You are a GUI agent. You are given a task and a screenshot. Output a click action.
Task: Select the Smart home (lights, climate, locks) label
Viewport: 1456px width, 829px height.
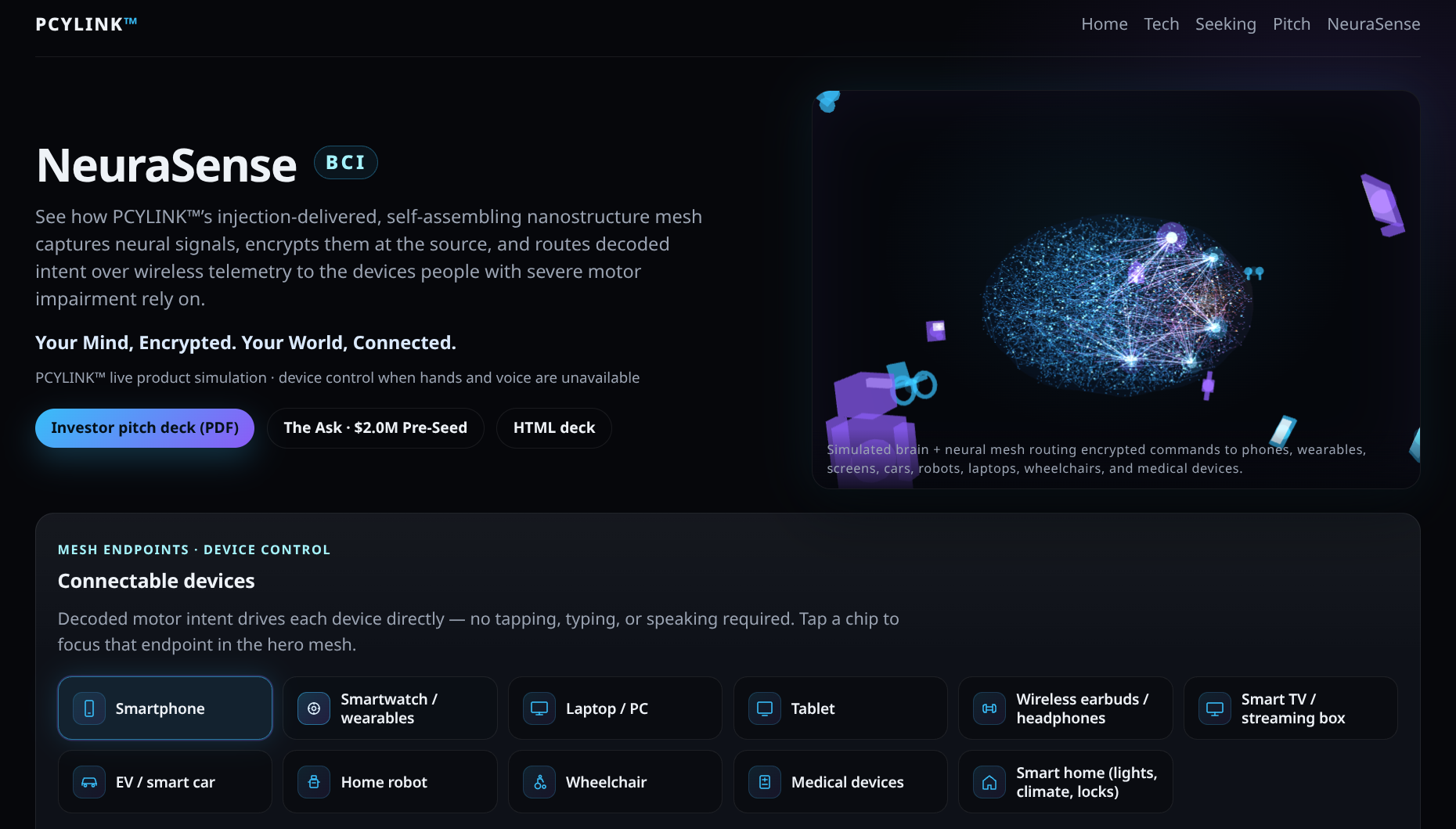[x=1087, y=782]
